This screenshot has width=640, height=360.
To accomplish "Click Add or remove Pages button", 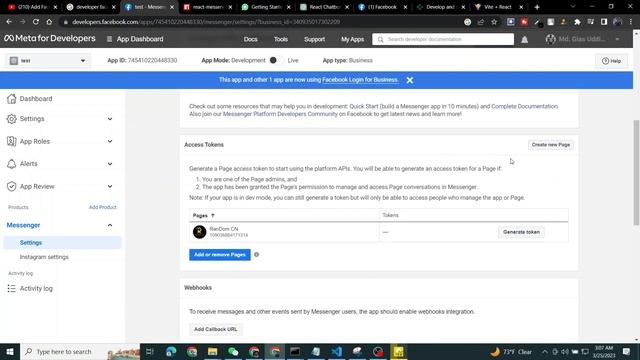I will pyautogui.click(x=220, y=255).
